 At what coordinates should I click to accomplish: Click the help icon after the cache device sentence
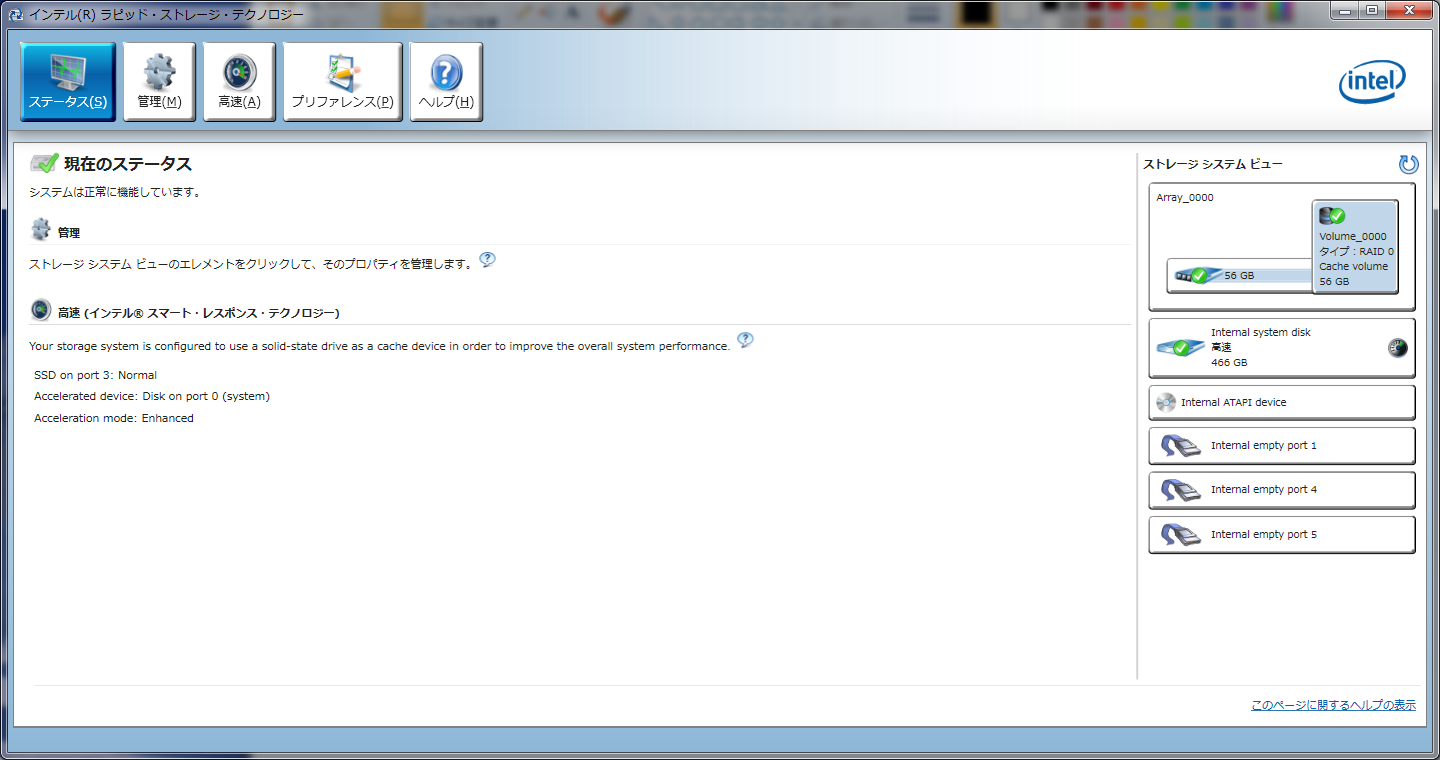(x=745, y=341)
